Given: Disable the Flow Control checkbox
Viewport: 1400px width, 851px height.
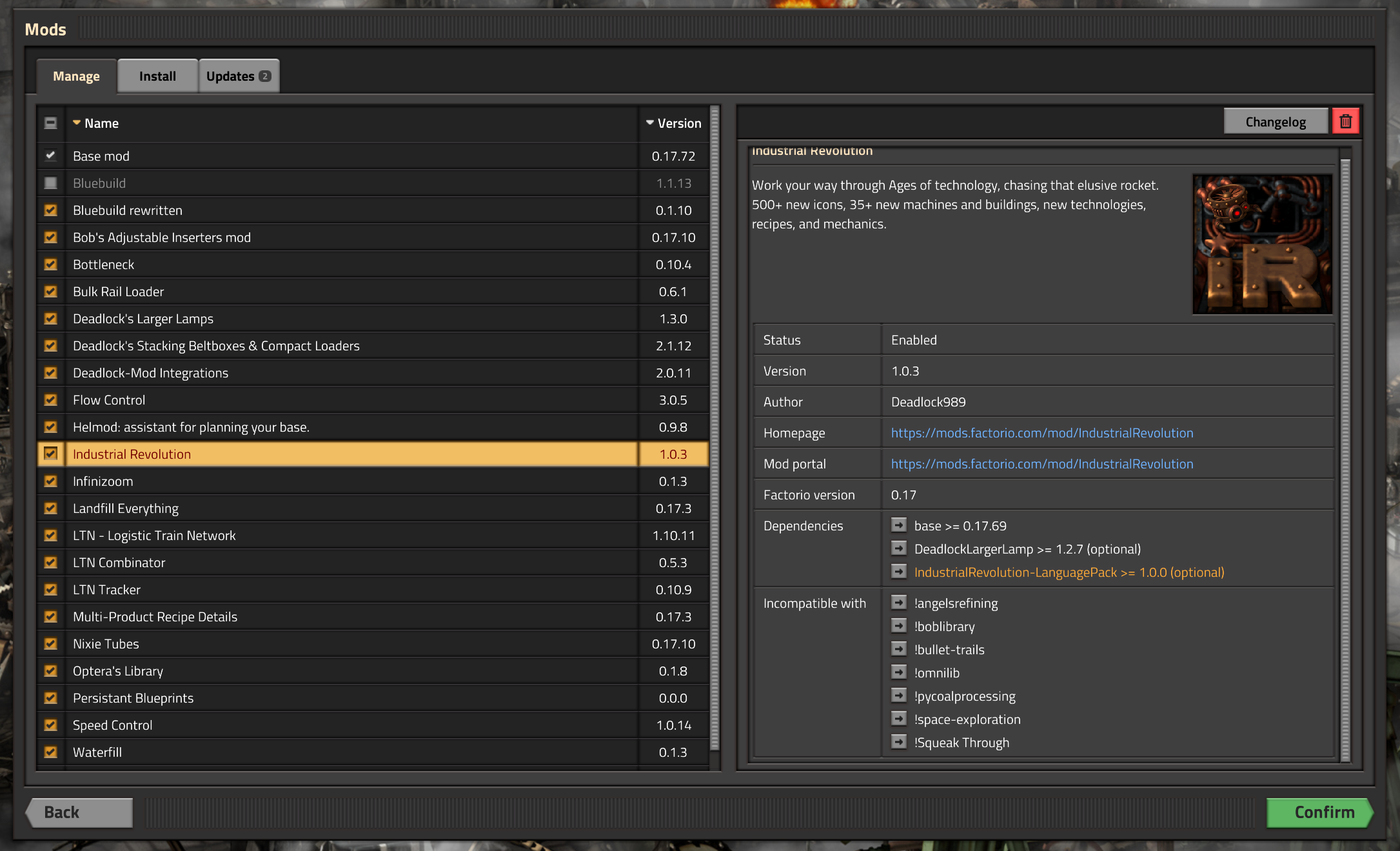Looking at the screenshot, I should click(x=50, y=400).
